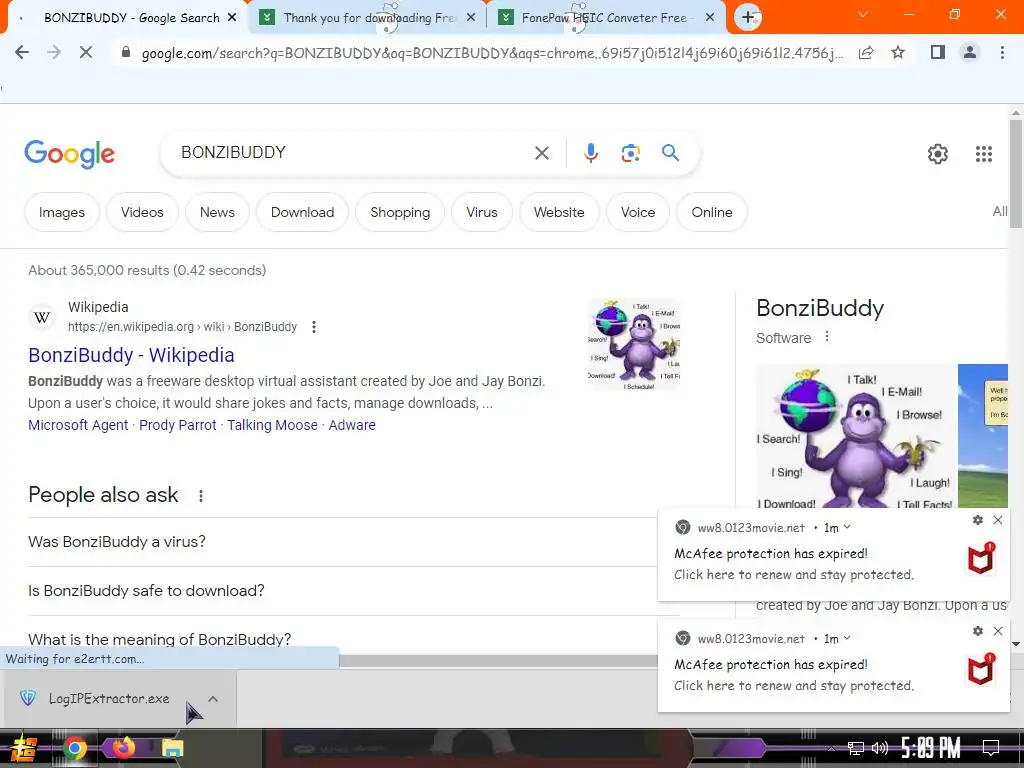The width and height of the screenshot is (1024, 768).
Task: Open File Explorer from the taskbar
Action: click(x=172, y=748)
